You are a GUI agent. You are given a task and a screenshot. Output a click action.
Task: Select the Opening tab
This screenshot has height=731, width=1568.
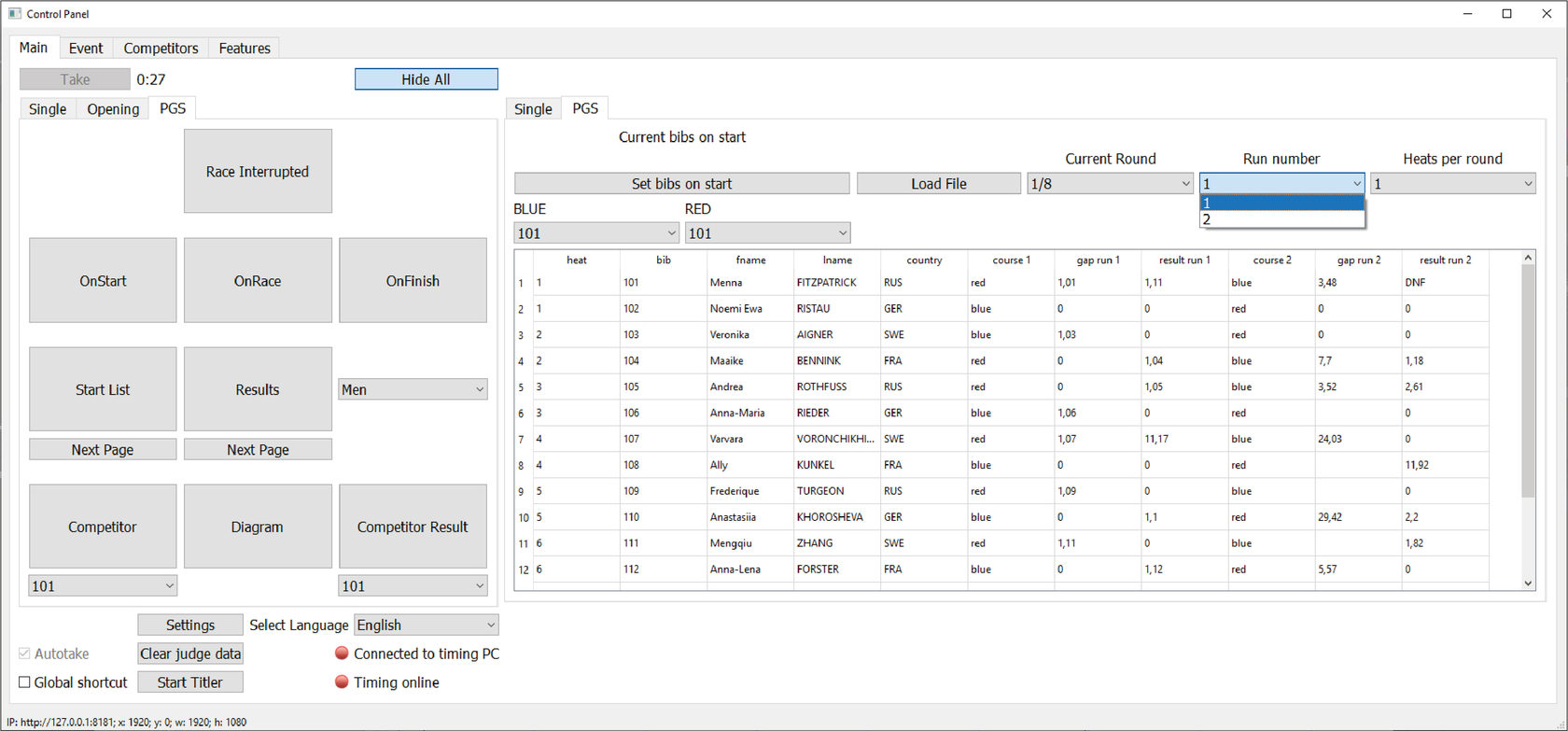(x=113, y=109)
